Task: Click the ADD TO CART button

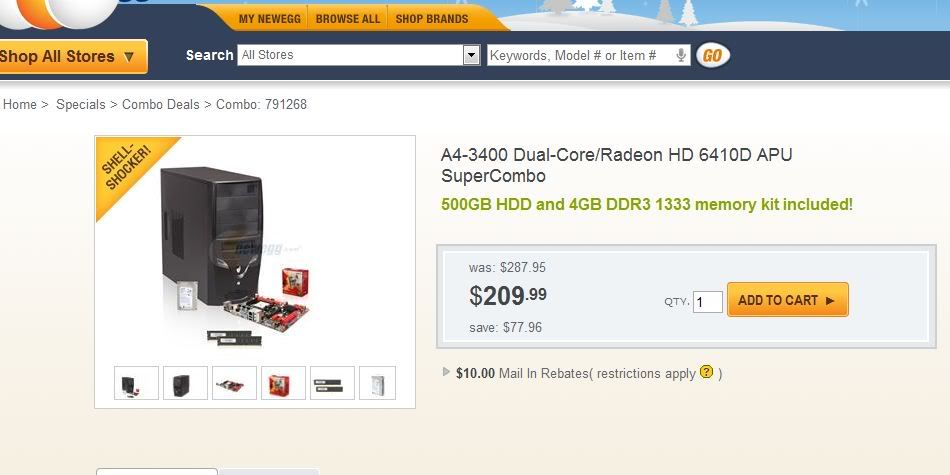Action: 788,300
